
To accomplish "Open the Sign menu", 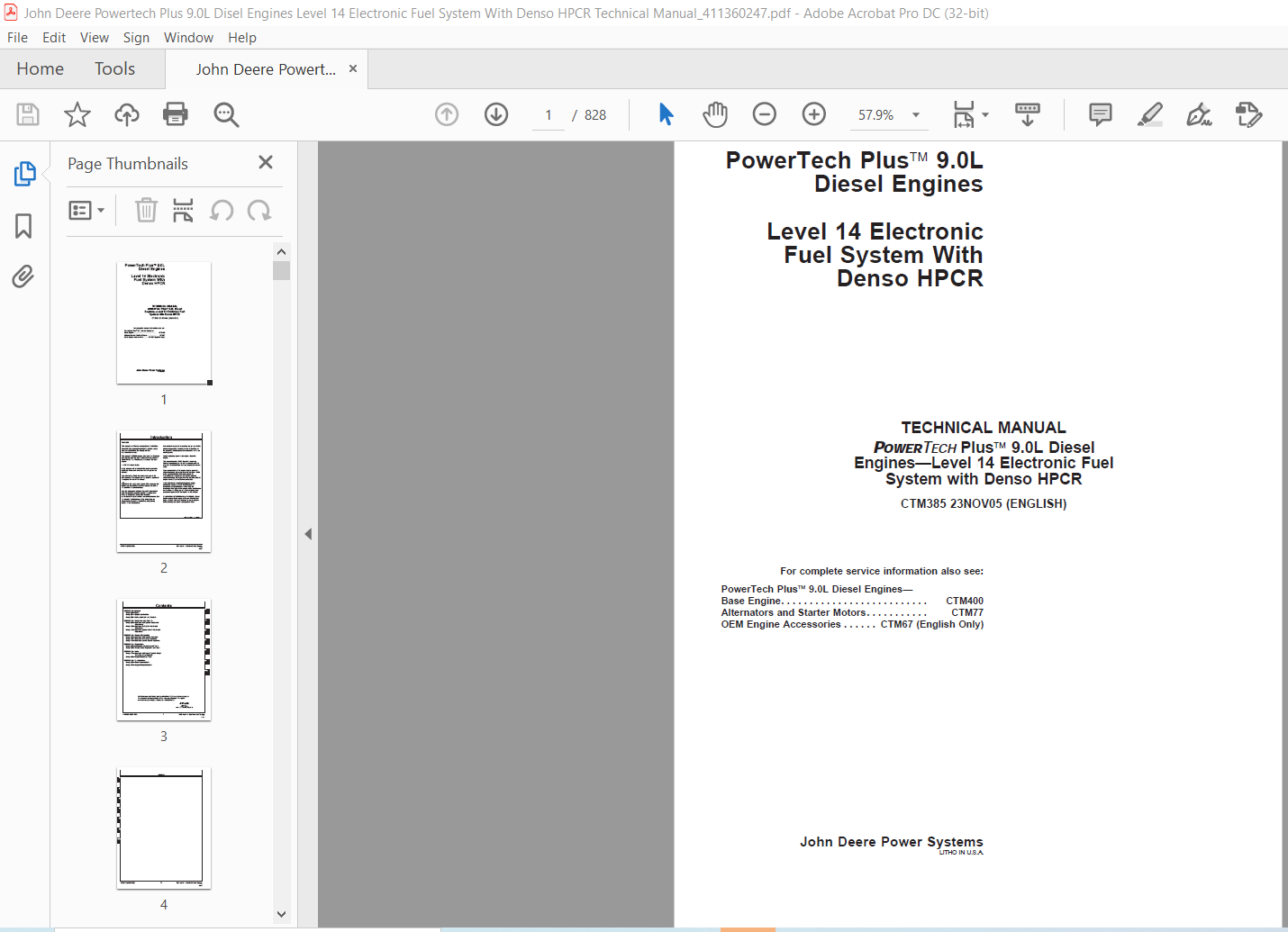I will coord(136,38).
